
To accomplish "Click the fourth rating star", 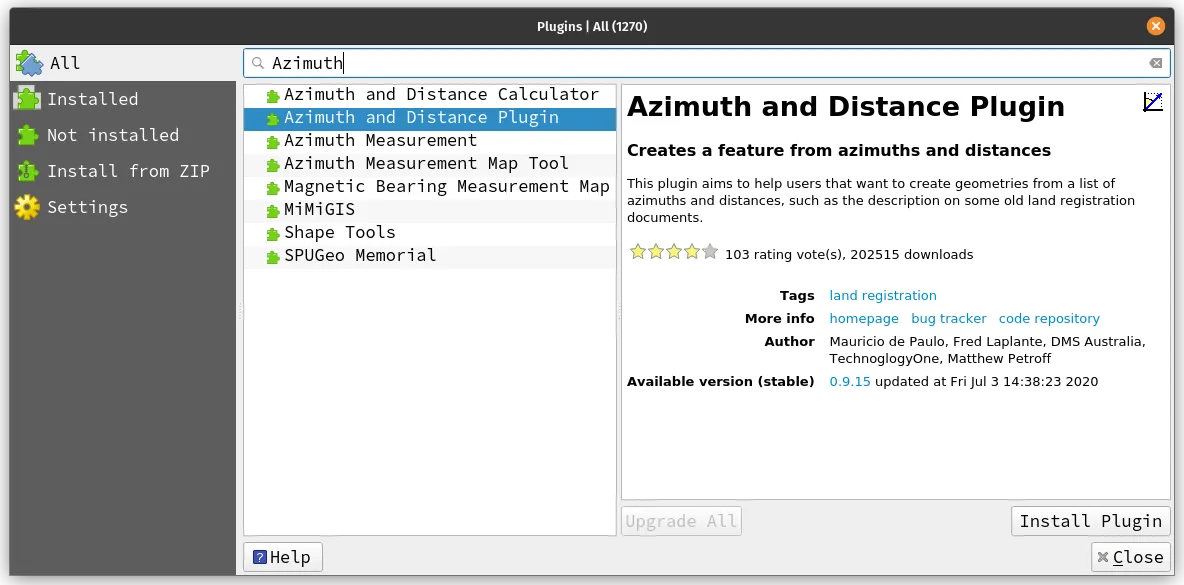I will pyautogui.click(x=692, y=252).
